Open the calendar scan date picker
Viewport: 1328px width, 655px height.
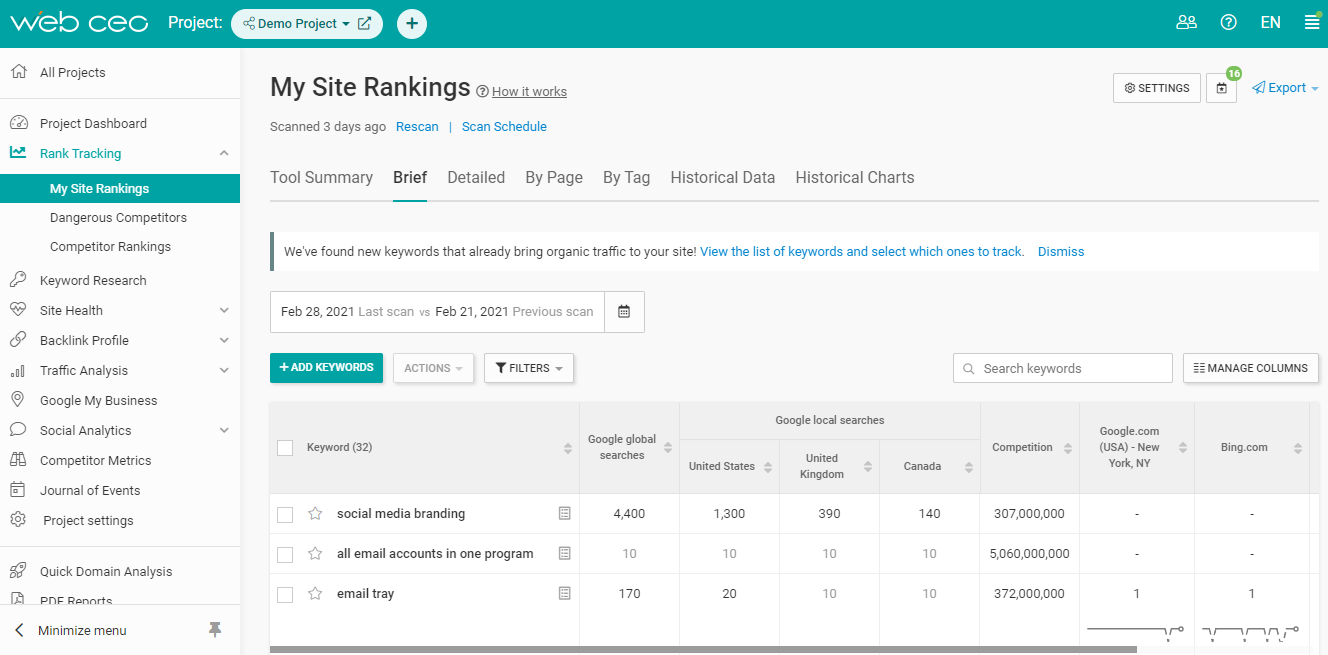(x=624, y=311)
